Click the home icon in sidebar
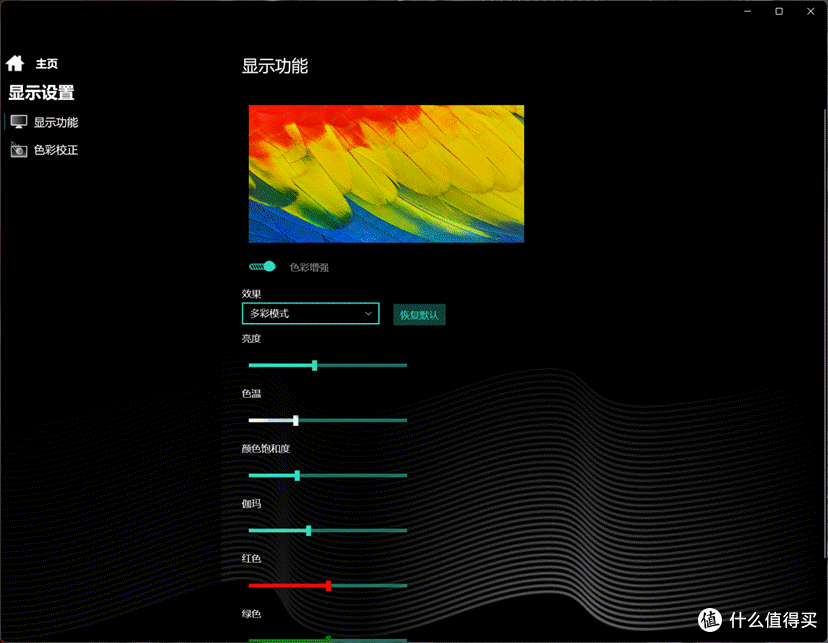This screenshot has width=828, height=643. click(15, 63)
